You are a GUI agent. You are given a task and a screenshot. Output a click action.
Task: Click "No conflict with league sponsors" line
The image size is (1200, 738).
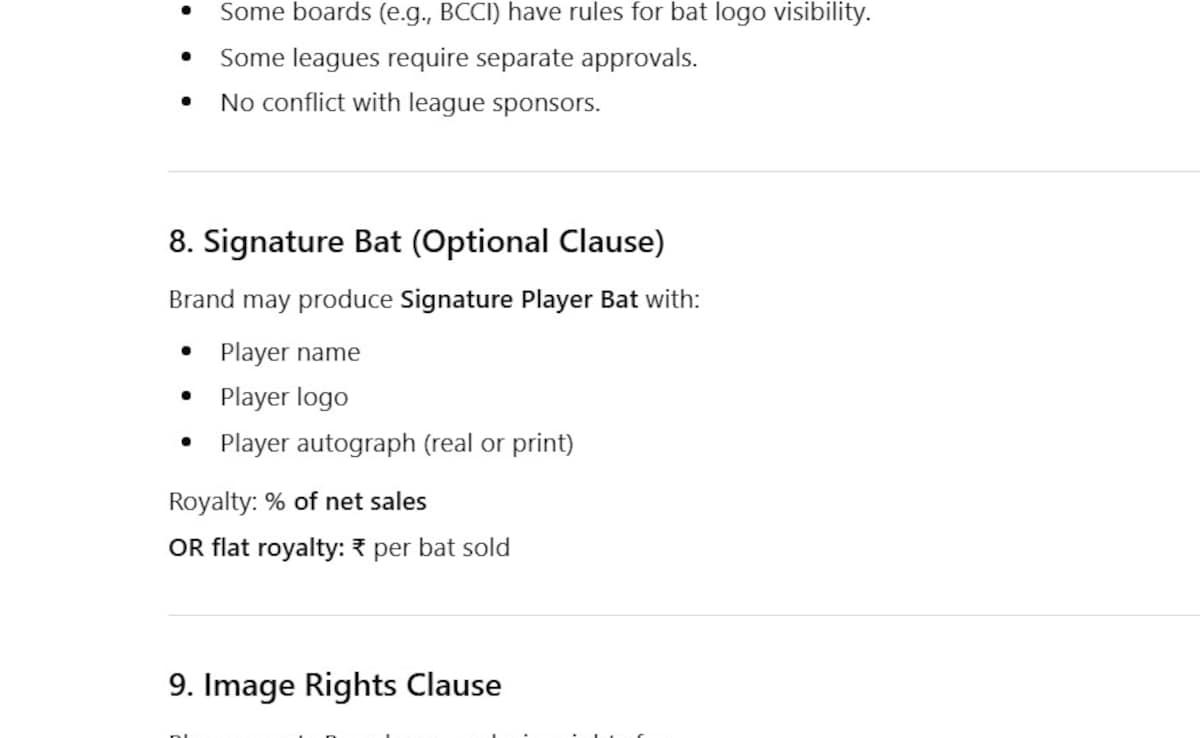click(410, 103)
